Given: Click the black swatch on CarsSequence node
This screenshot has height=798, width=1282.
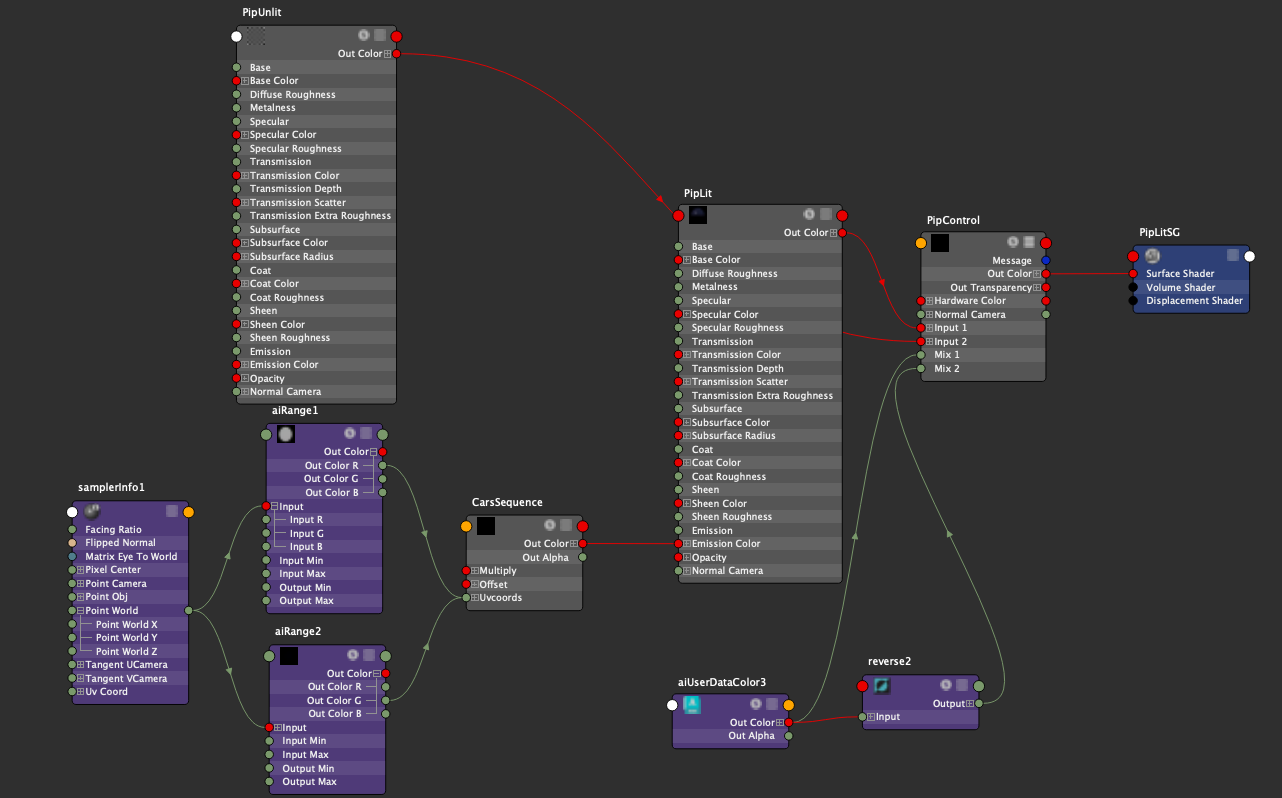Looking at the screenshot, I should pos(486,525).
